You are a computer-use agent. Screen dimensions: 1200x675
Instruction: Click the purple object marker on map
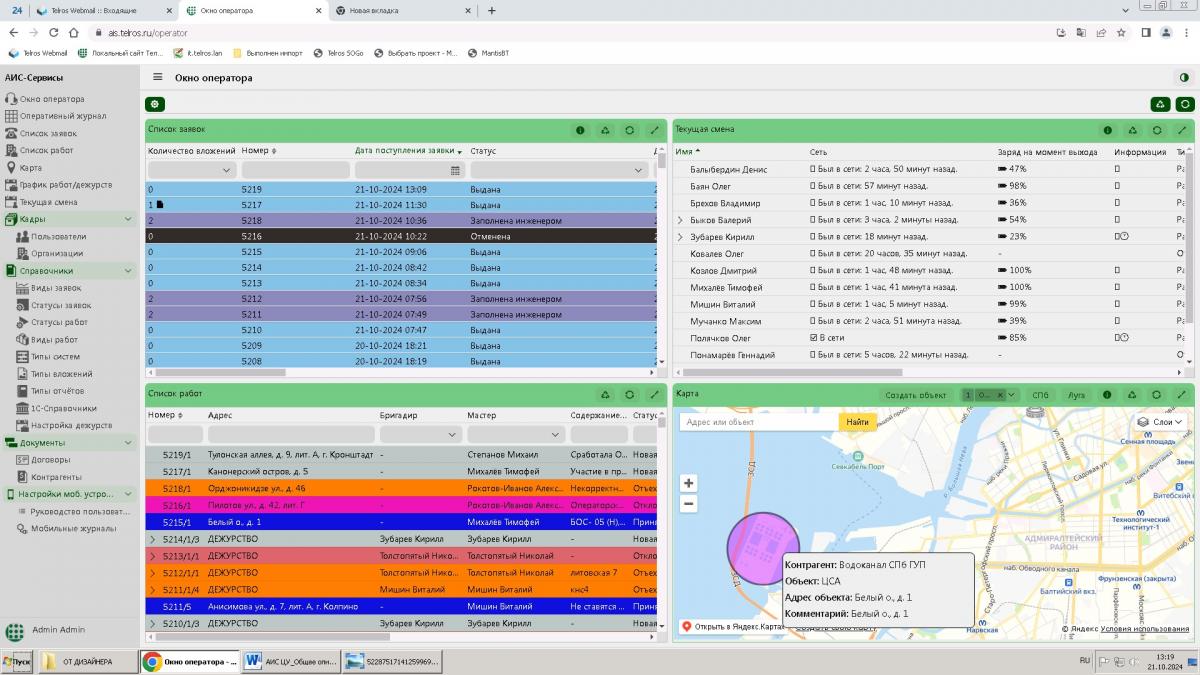762,548
